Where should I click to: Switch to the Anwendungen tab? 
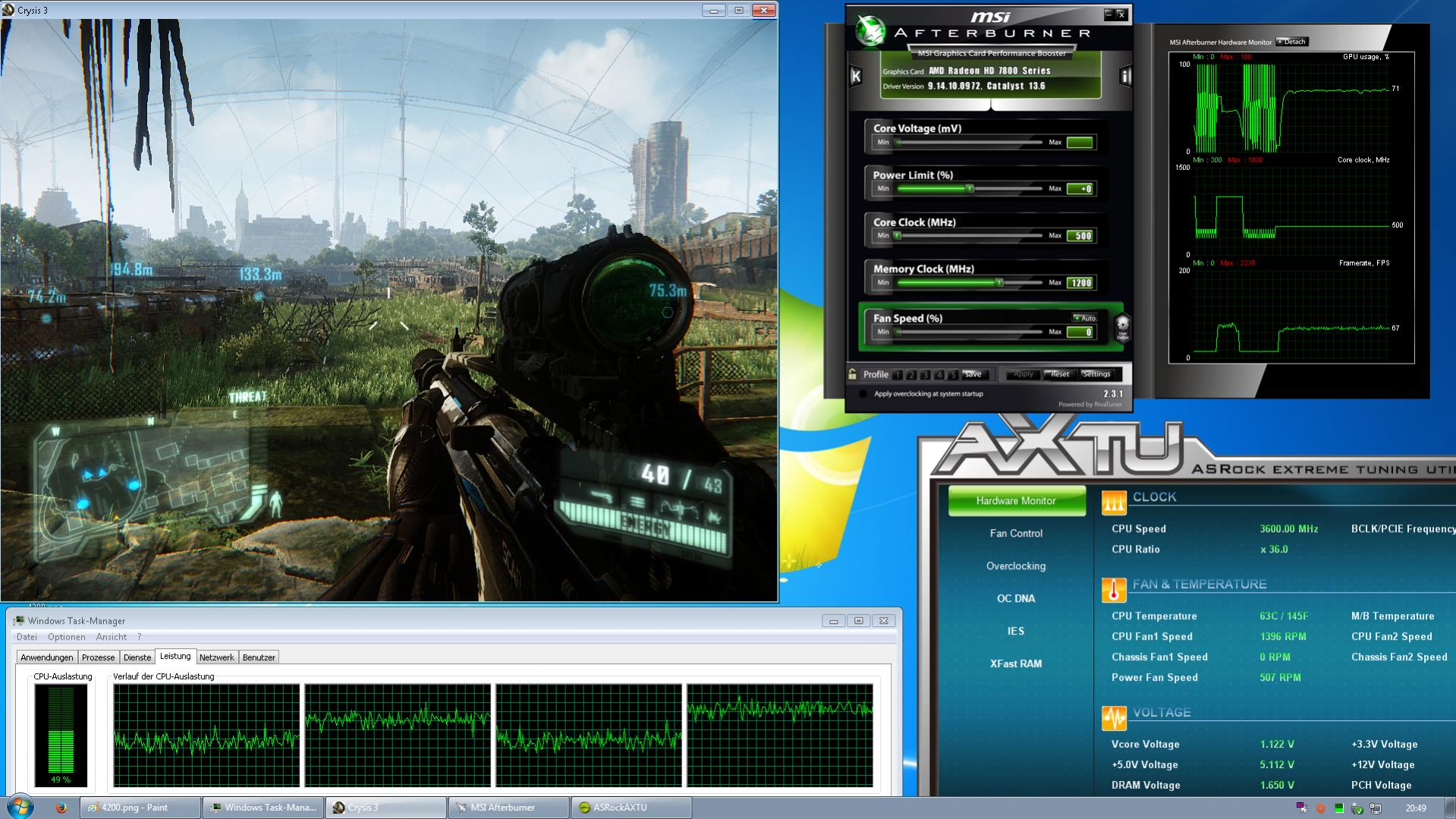(47, 657)
